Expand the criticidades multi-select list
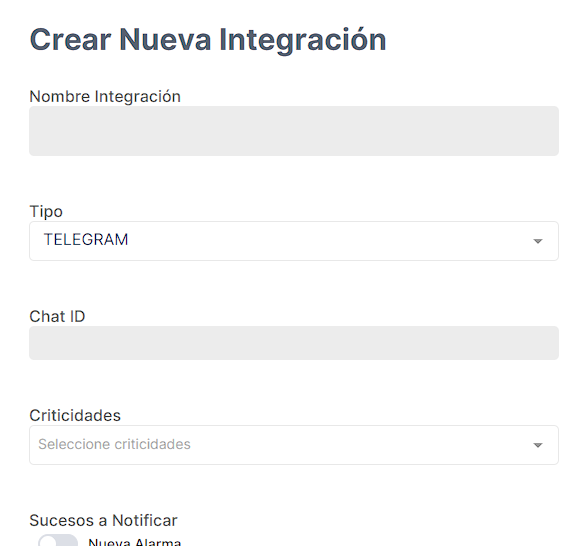The width and height of the screenshot is (586, 546). 294,445
